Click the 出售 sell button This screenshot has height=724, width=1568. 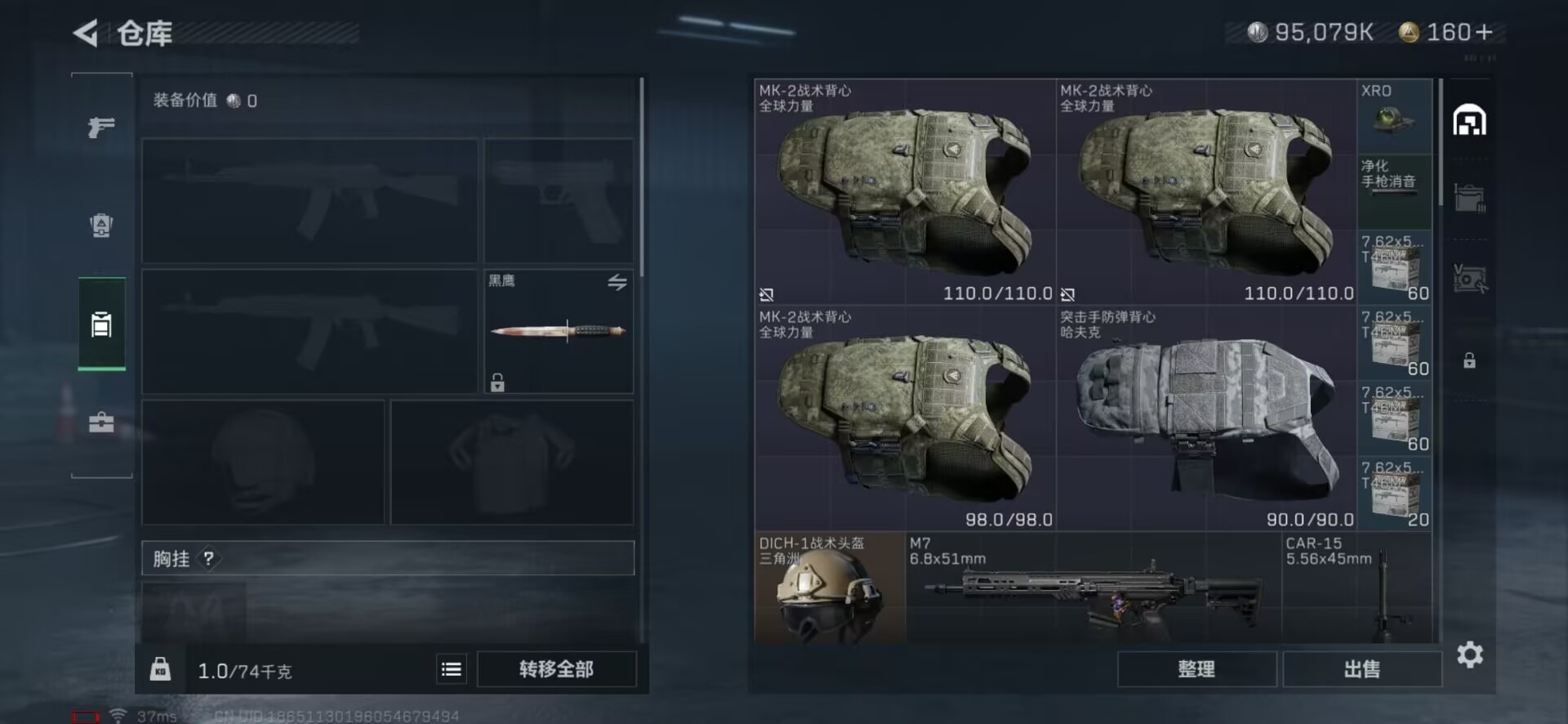tap(1362, 669)
